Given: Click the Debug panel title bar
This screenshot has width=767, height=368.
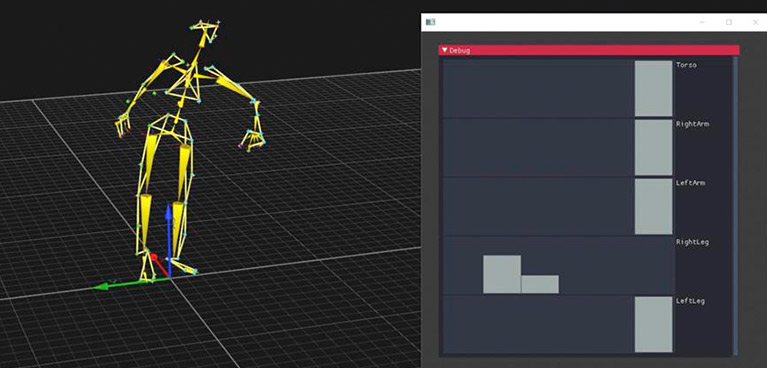Looking at the screenshot, I should 589,50.
